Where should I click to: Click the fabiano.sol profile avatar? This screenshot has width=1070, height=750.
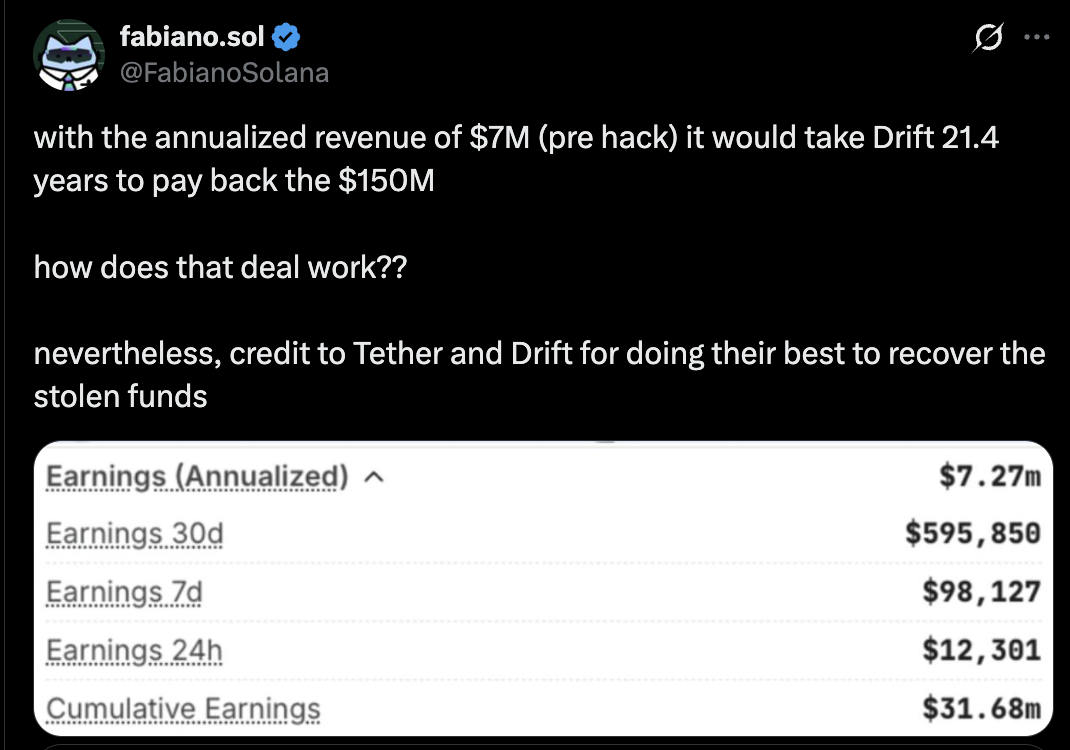coord(68,55)
